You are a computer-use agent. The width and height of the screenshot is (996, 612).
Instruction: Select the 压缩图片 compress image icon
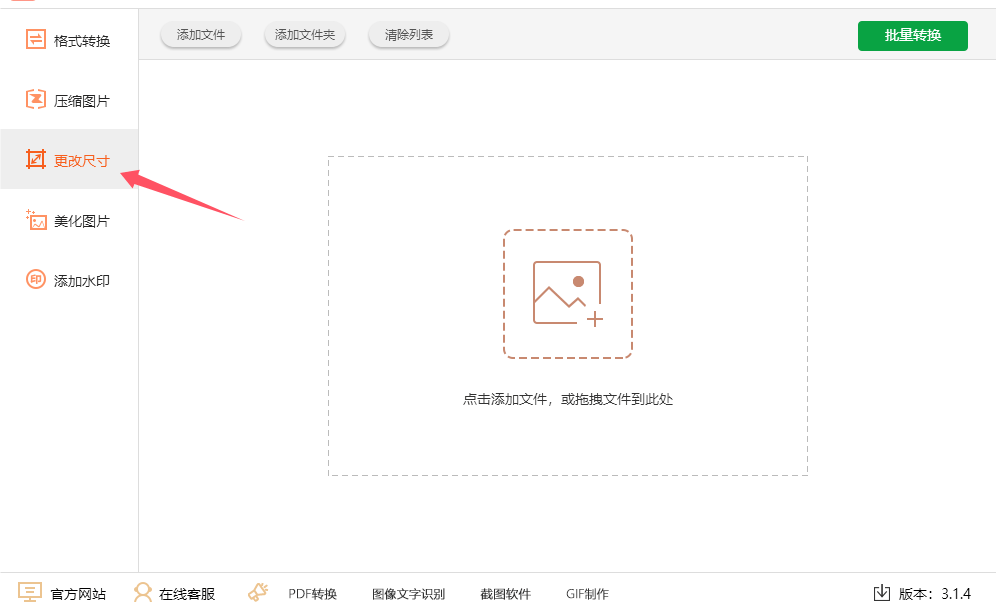[36, 100]
